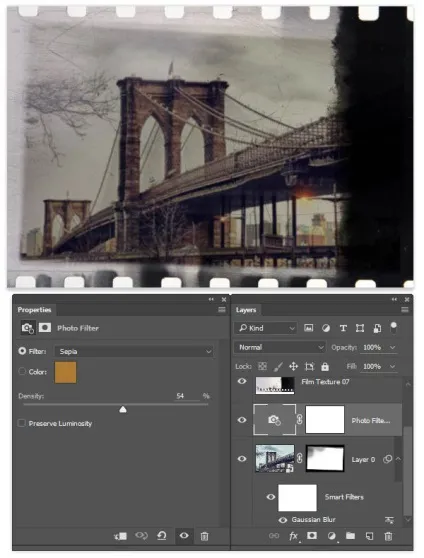The height and width of the screenshot is (558, 424).
Task: Click the Layer 0 mask thumbnail
Action: coord(325,458)
